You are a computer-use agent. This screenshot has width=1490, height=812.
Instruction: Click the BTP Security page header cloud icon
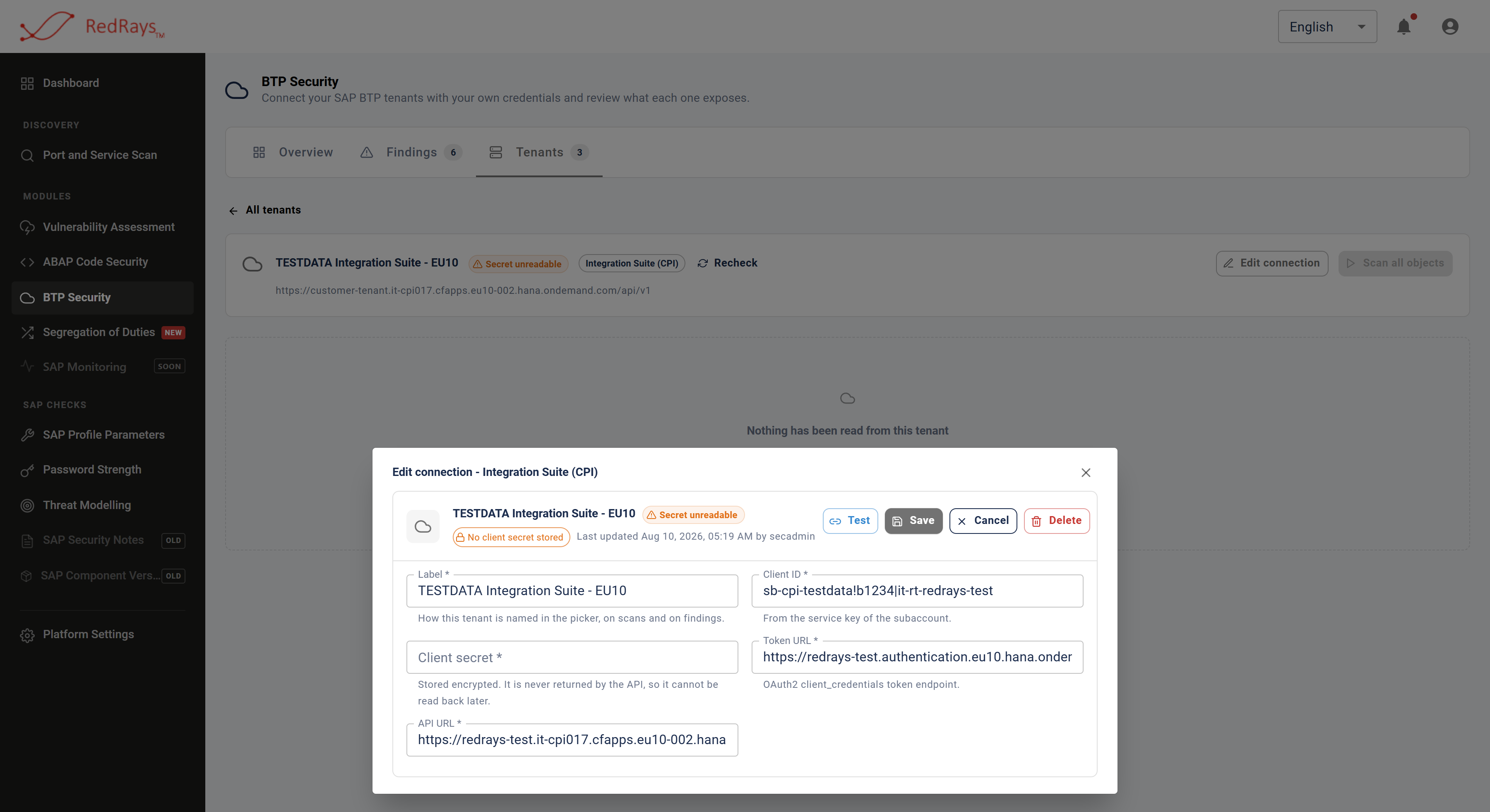237,90
